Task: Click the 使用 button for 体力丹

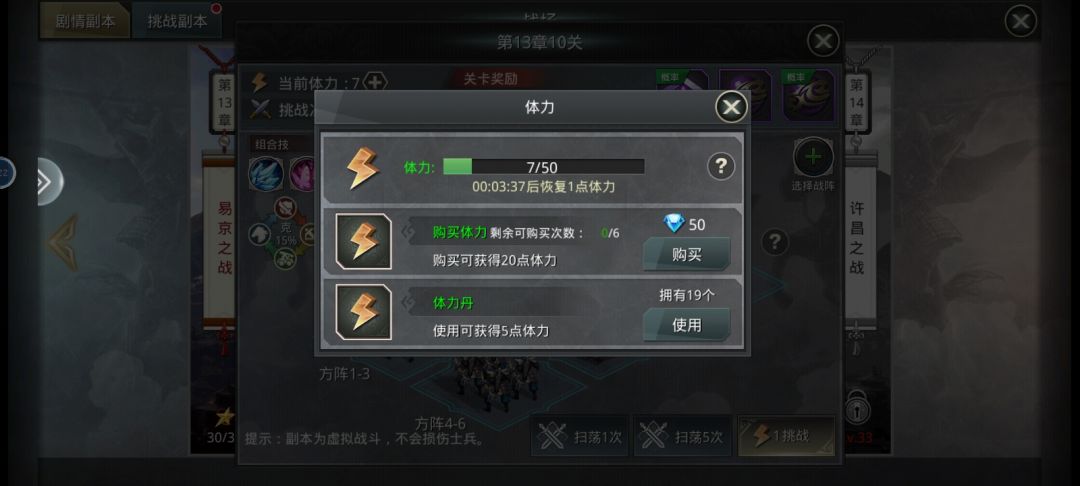Action: coord(686,324)
